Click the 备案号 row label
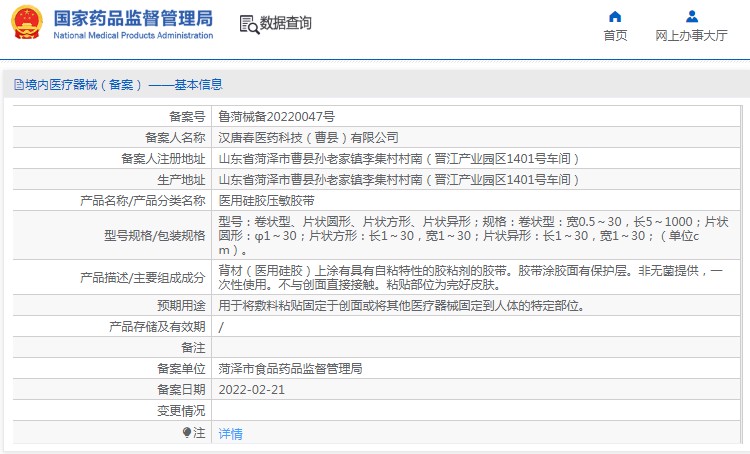This screenshot has width=750, height=454. click(x=187, y=117)
